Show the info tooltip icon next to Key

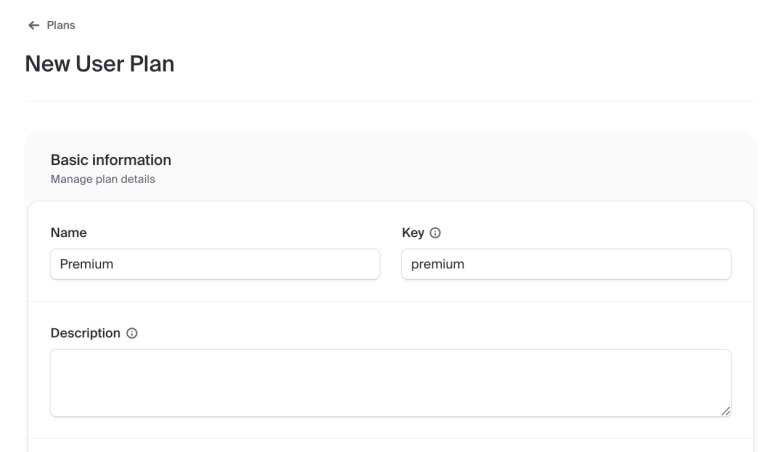point(435,233)
